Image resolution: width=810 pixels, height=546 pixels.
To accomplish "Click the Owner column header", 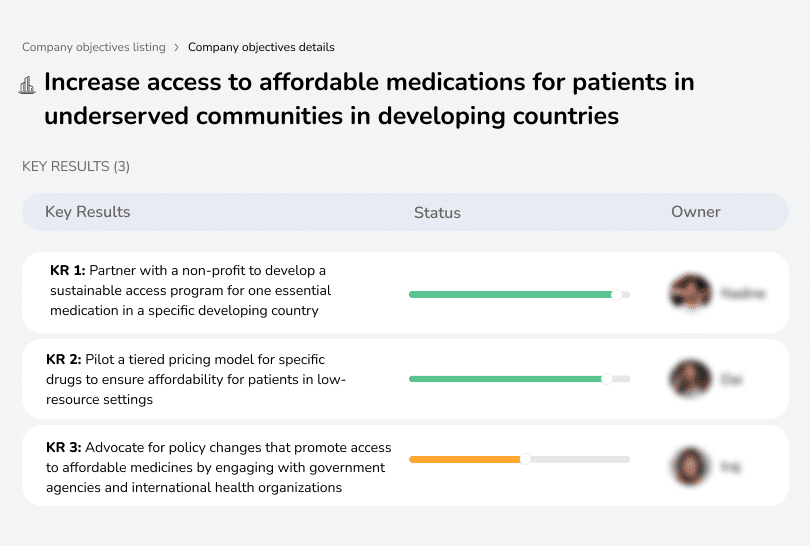I will (695, 212).
